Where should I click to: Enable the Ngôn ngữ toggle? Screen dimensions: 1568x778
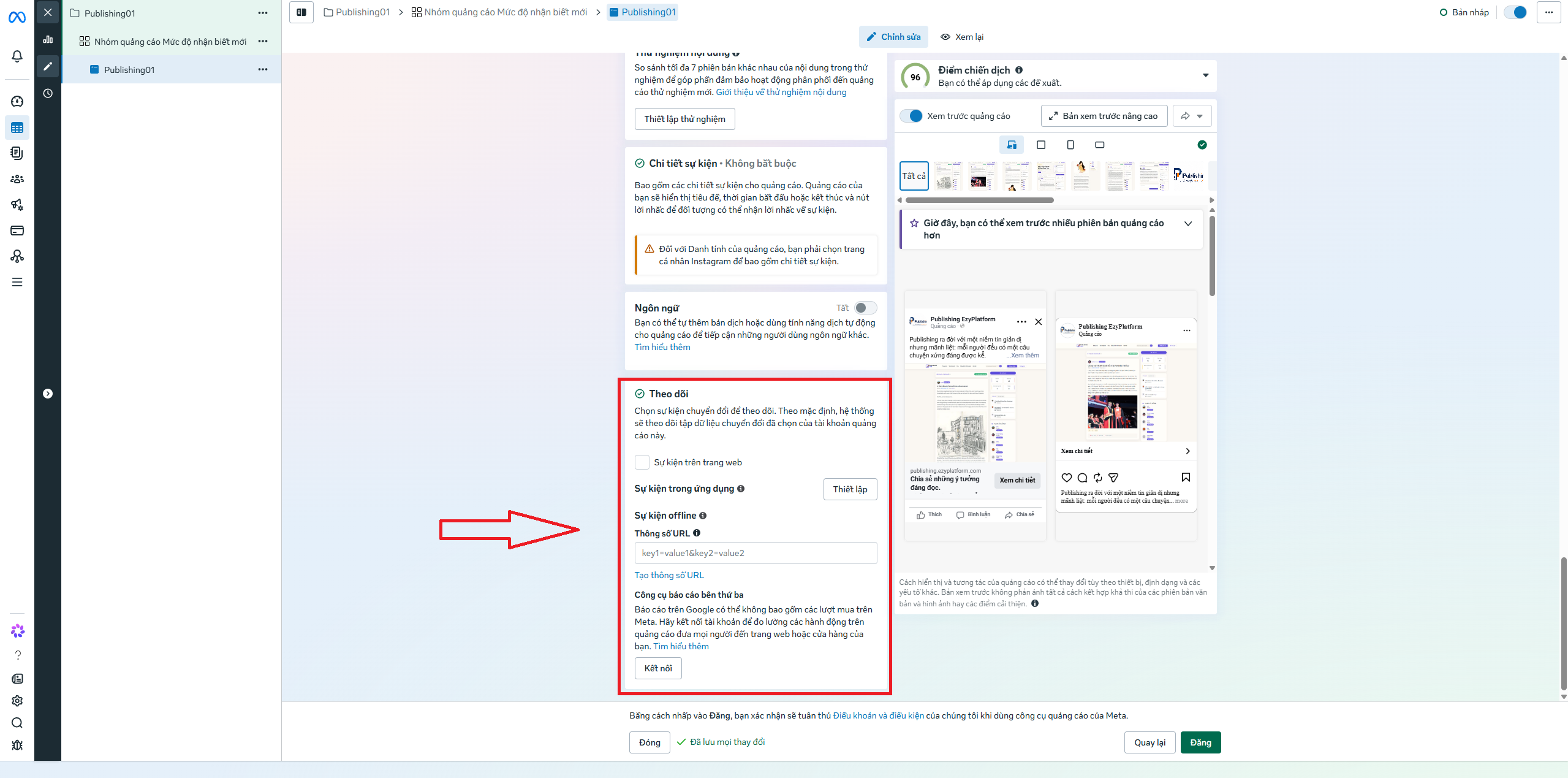click(x=865, y=308)
